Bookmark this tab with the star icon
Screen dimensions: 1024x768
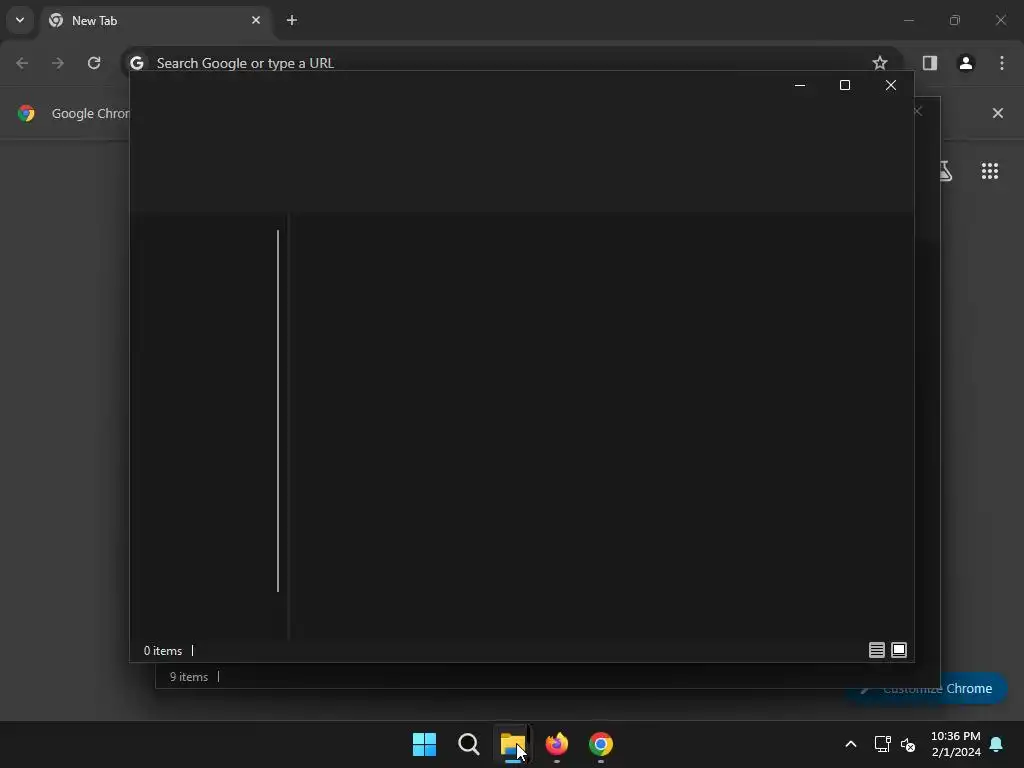click(x=880, y=63)
